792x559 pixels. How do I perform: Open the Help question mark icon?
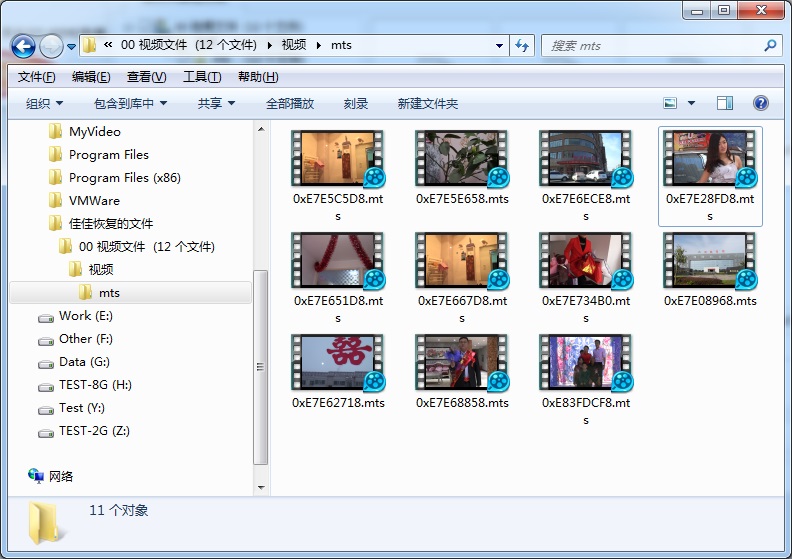click(x=760, y=103)
